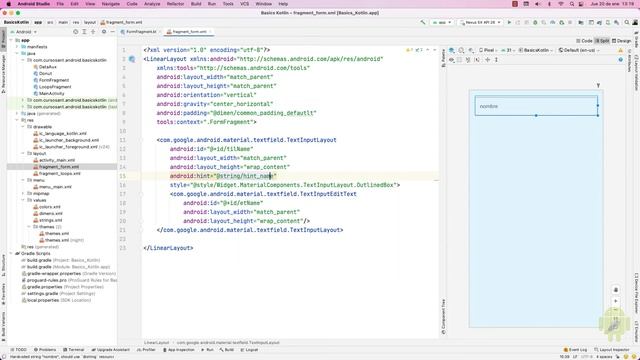Open the BasicsKotlin theme dropdown
The height and width of the screenshot is (360, 640).
coord(536,50)
